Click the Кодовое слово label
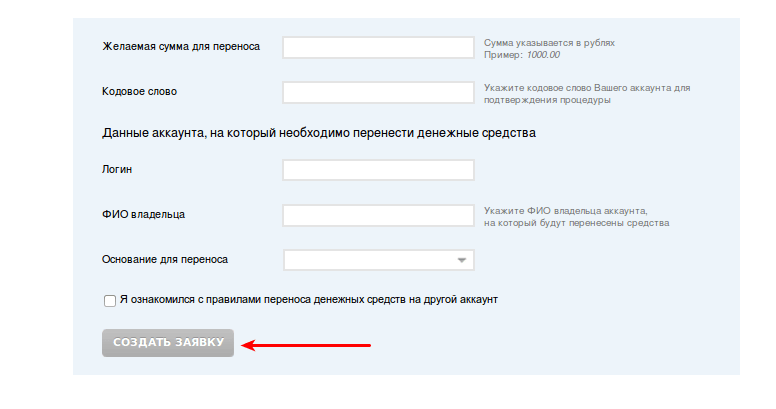776x409 pixels. coord(140,92)
